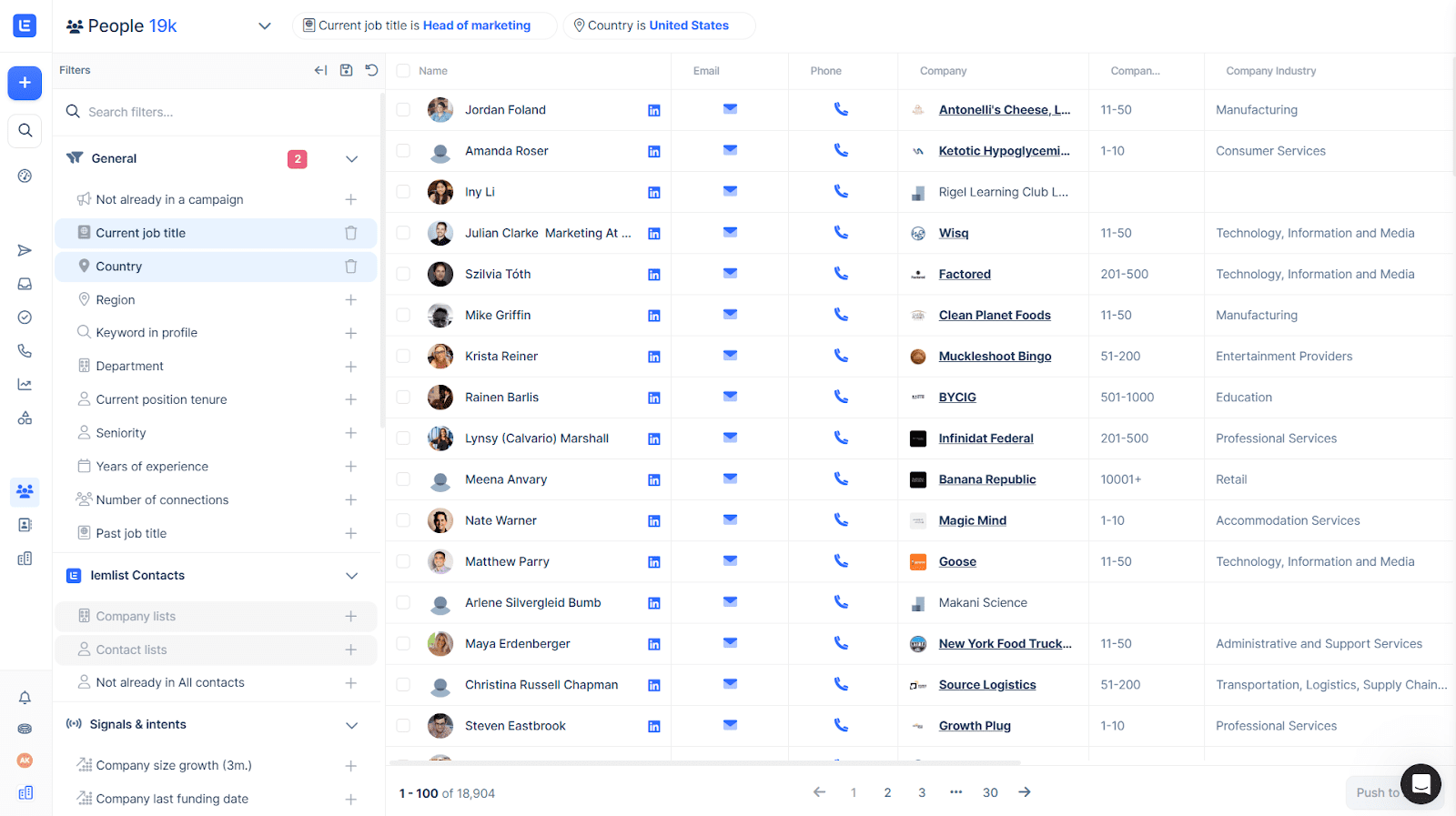This screenshot has width=1456, height=816.
Task: Type in the Search filters field
Action: point(218,112)
